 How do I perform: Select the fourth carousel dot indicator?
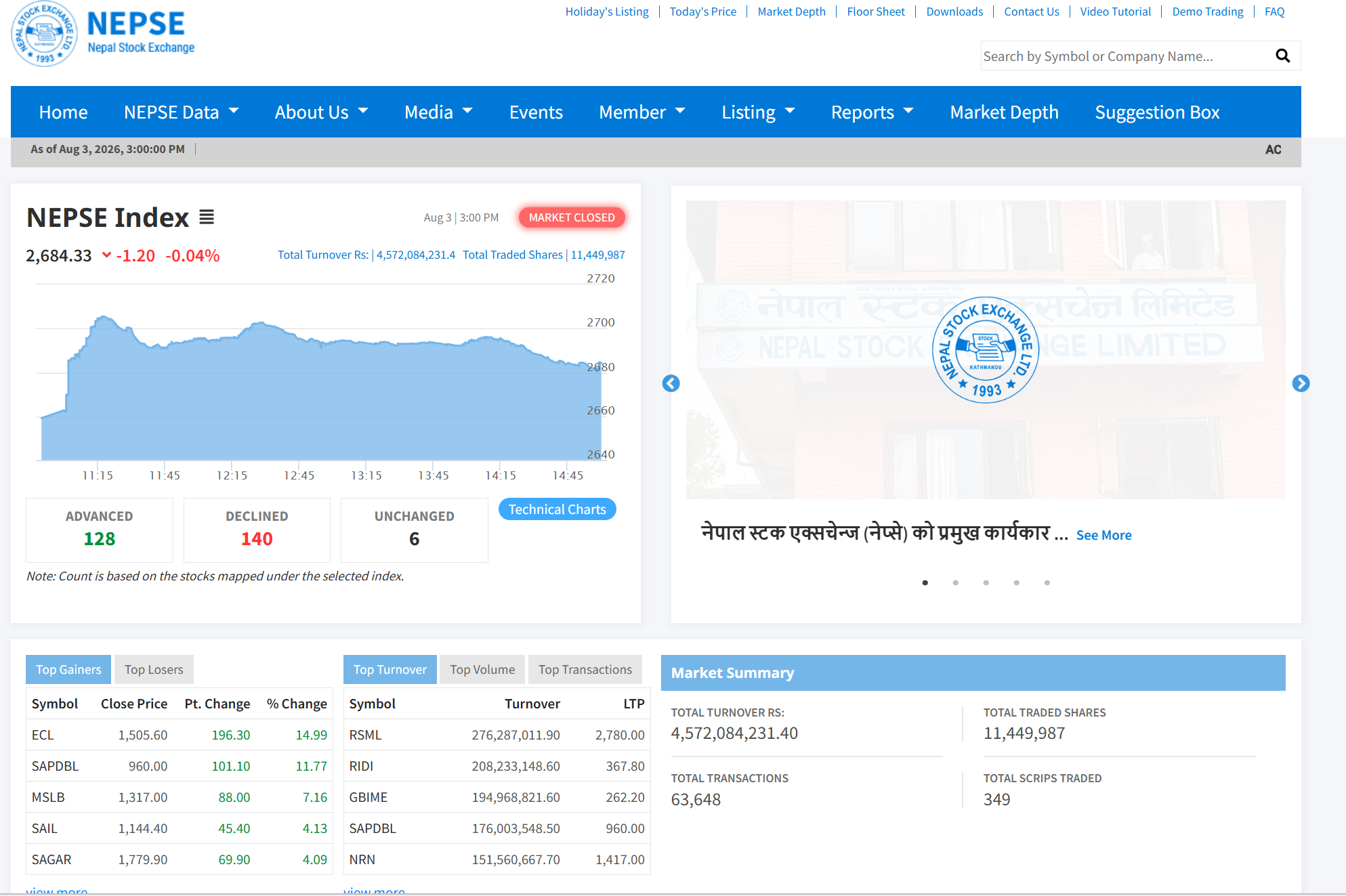click(x=1016, y=582)
